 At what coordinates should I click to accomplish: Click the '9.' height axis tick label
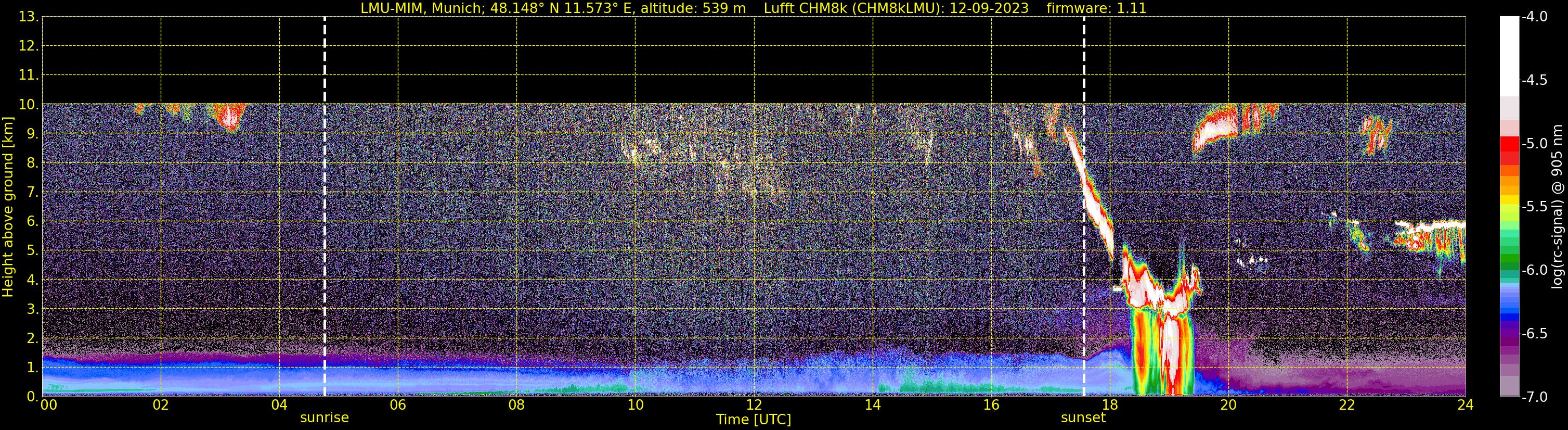[32, 133]
